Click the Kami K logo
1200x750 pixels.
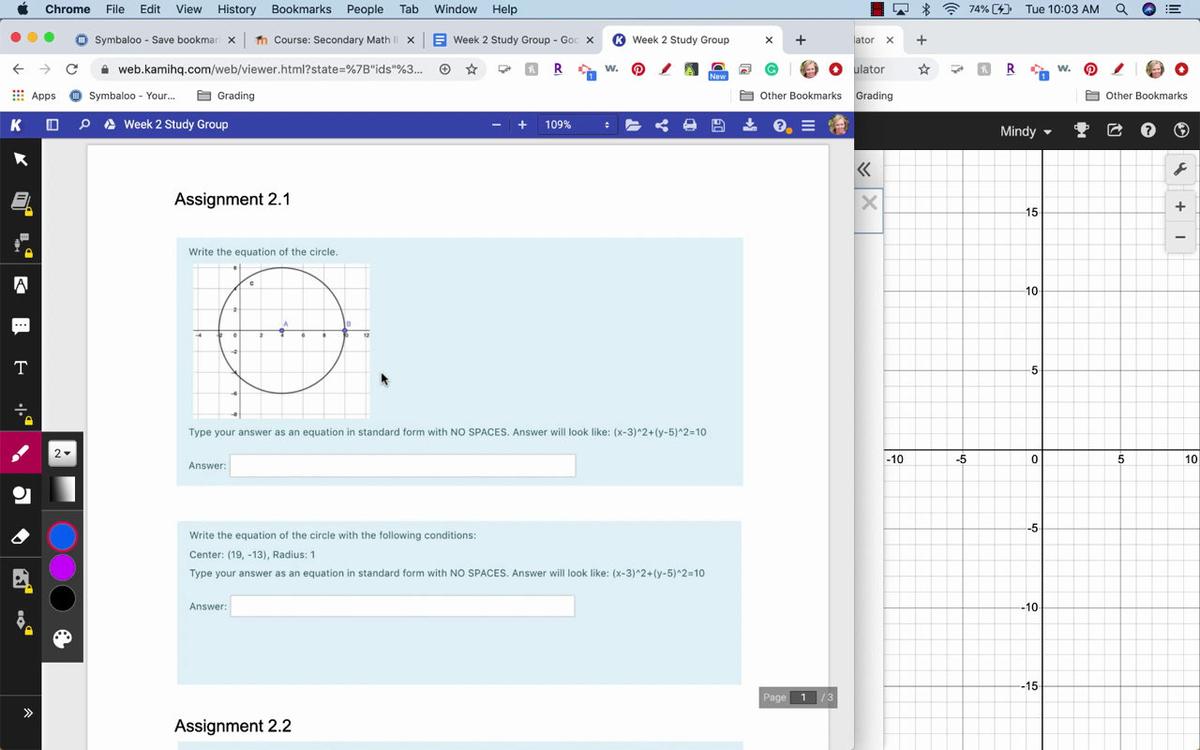[15, 125]
